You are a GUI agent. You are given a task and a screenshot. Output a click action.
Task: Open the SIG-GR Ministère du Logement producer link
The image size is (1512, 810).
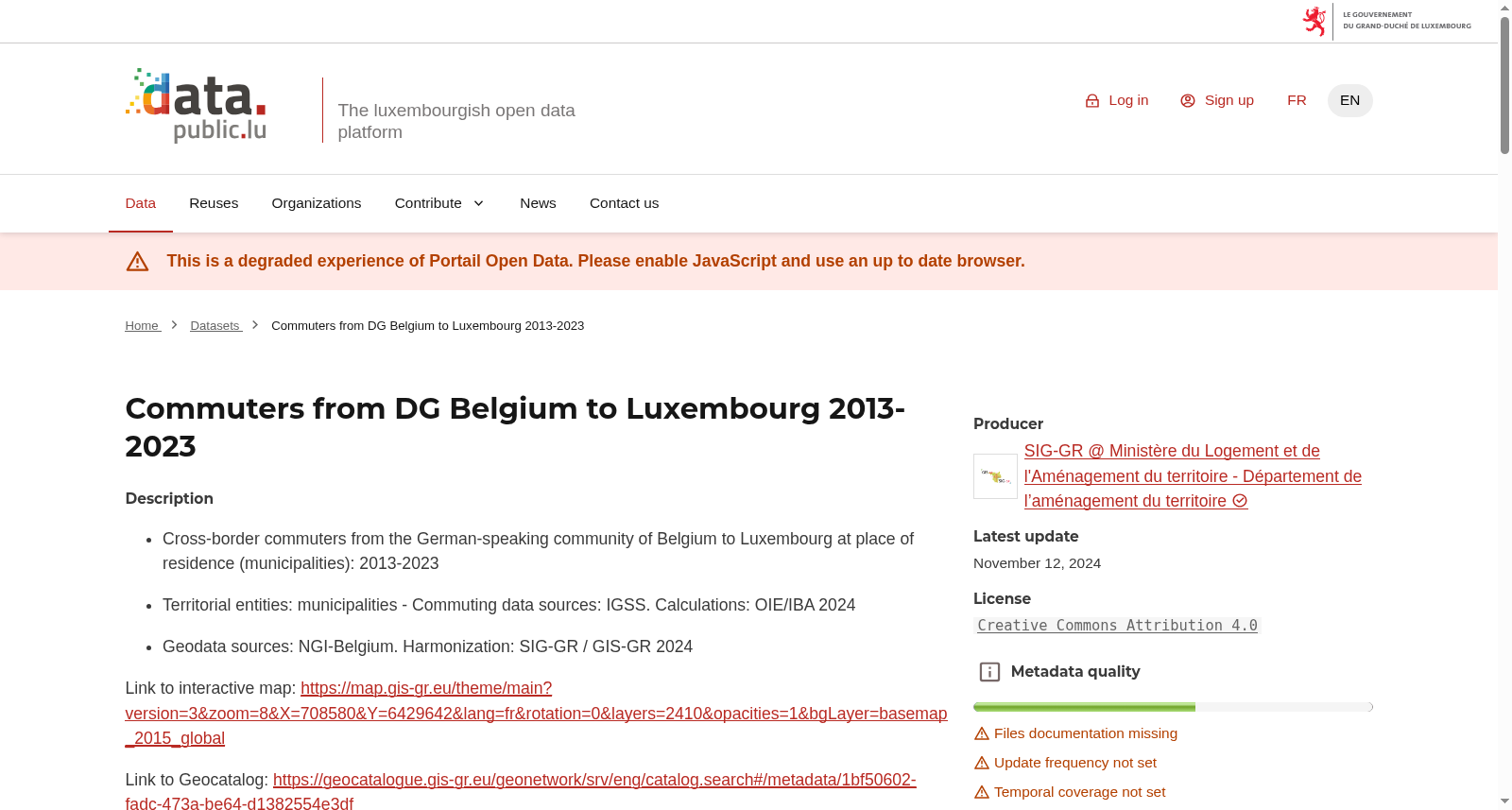(1193, 476)
